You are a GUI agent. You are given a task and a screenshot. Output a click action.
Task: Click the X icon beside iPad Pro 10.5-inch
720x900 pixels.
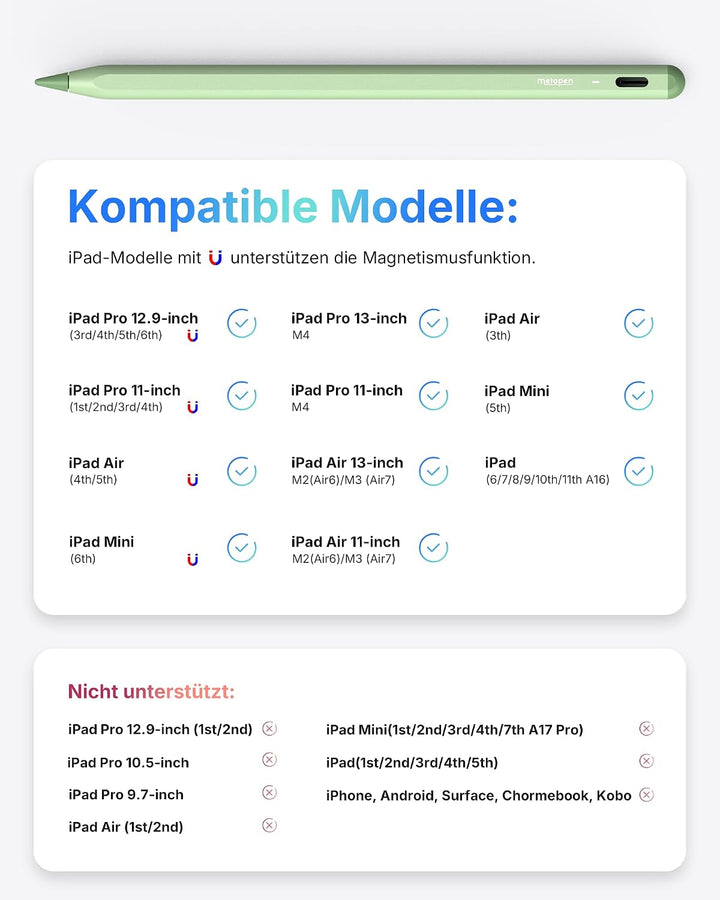tap(269, 760)
